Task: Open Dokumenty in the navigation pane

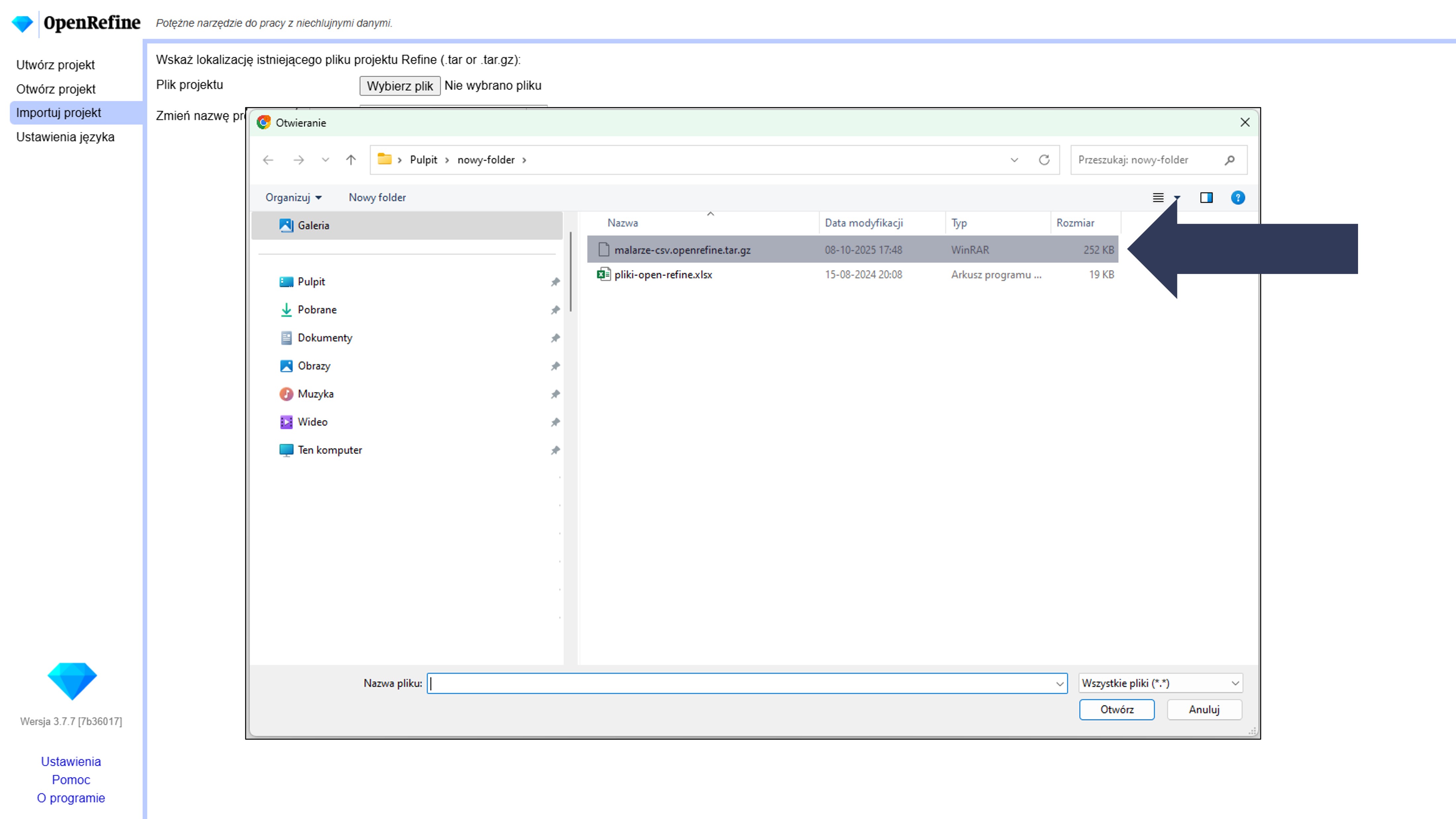Action: coord(324,338)
